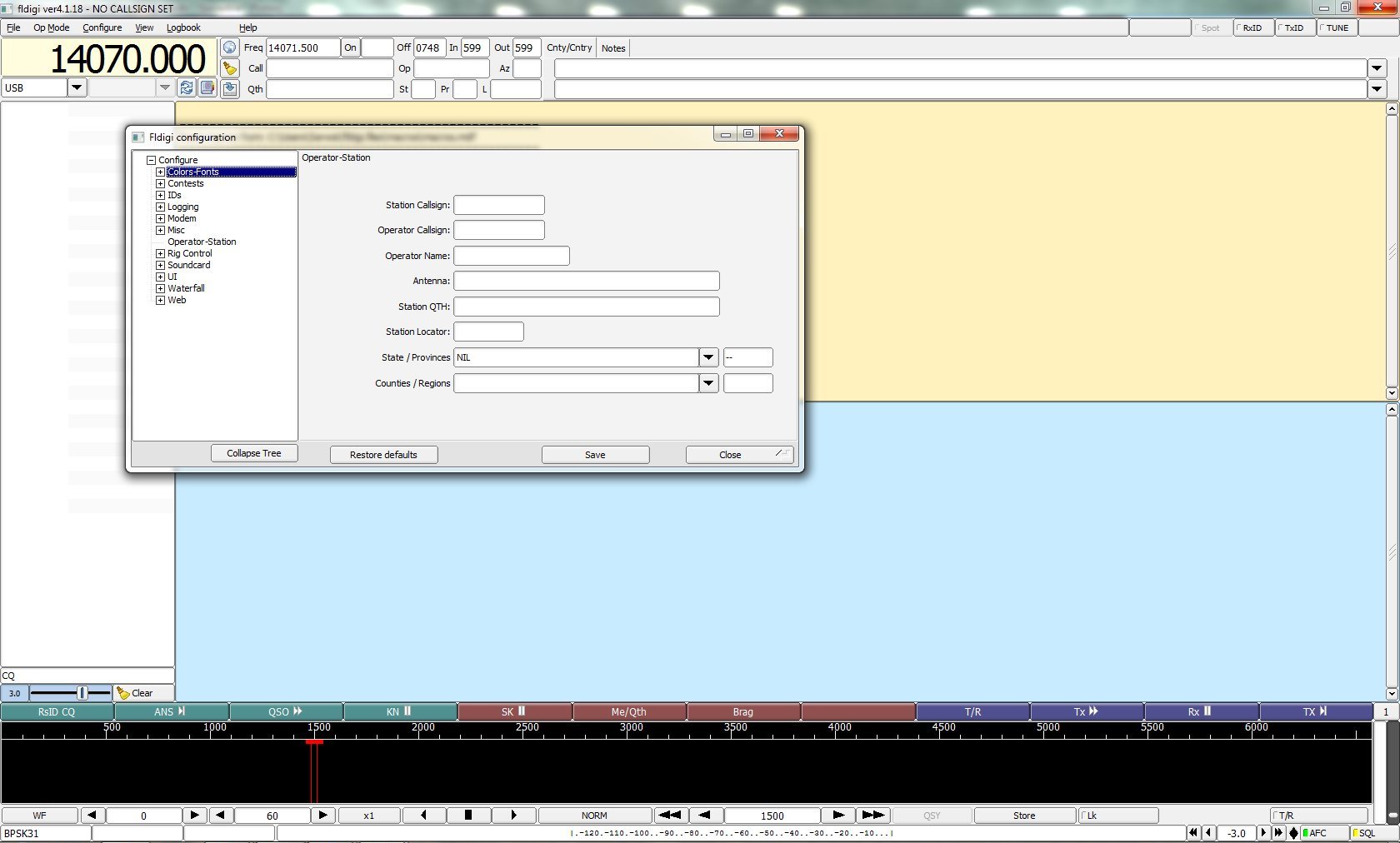The height and width of the screenshot is (843, 1400).
Task: Toggle the TUNE button
Action: pos(1337,27)
